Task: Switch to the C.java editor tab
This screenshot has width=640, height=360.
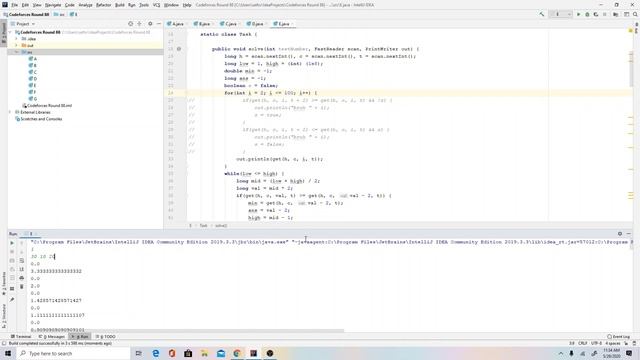Action: (x=228, y=24)
